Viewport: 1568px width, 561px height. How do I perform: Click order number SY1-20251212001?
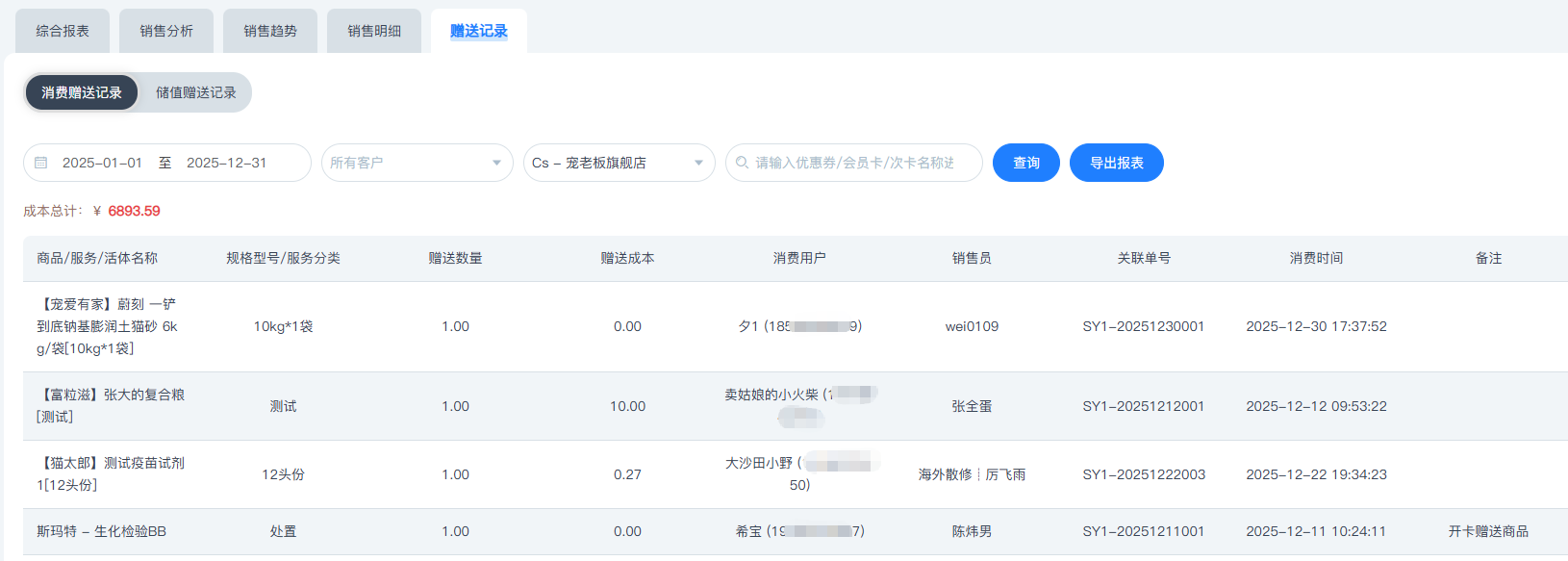[1143, 406]
